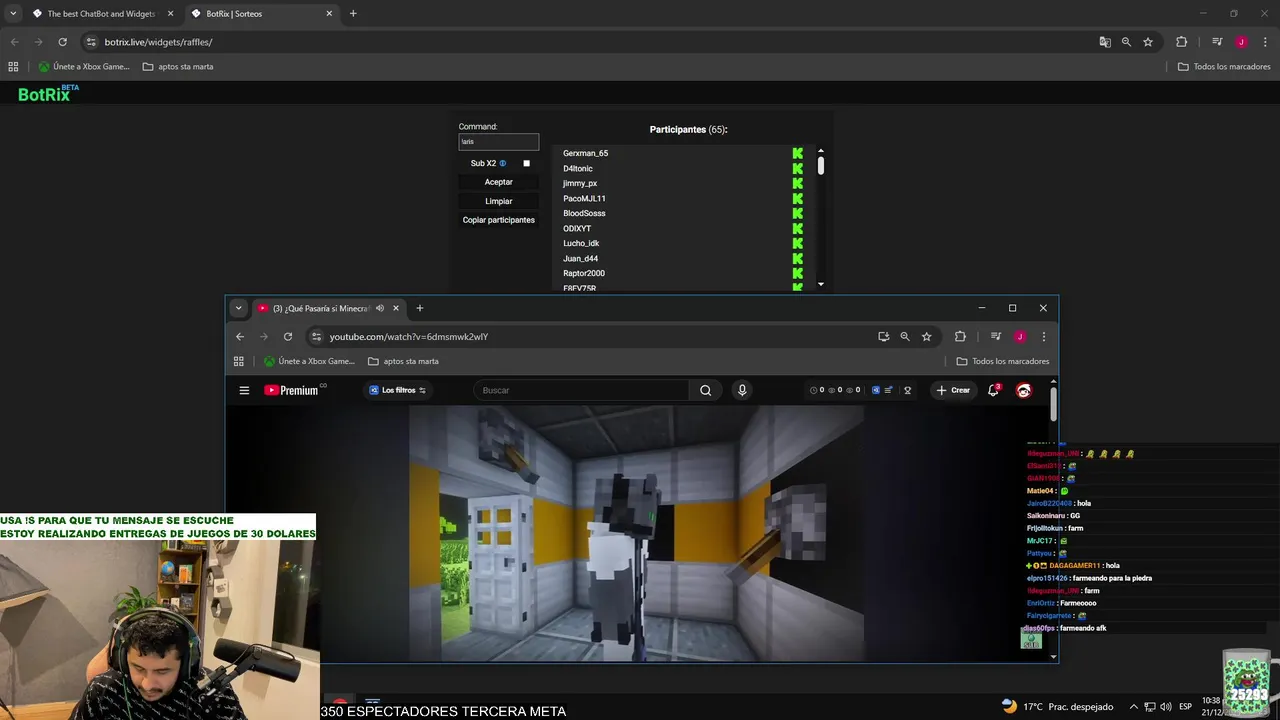1280x720 pixels.
Task: Select participant PacoMJL11
Action: 584,198
